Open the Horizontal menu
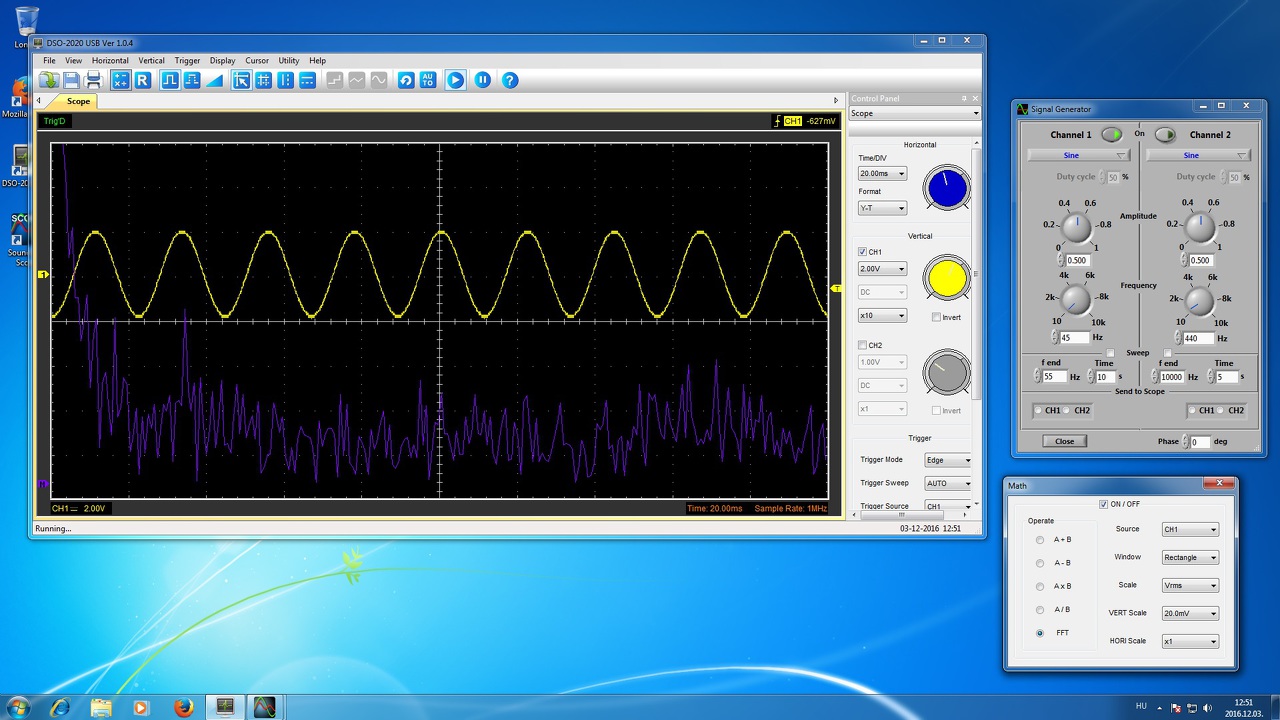The height and width of the screenshot is (720, 1280). (x=110, y=61)
